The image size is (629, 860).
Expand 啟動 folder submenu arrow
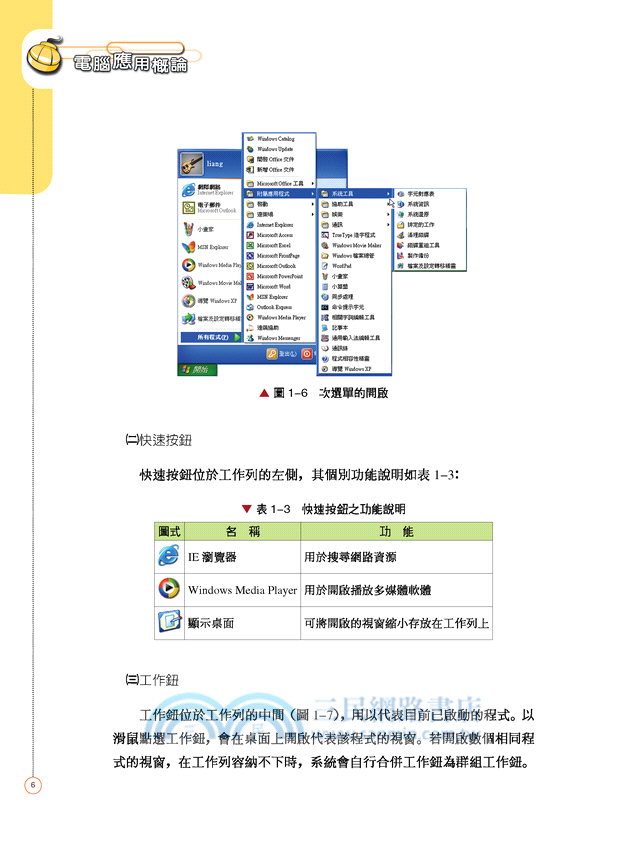pos(313,204)
